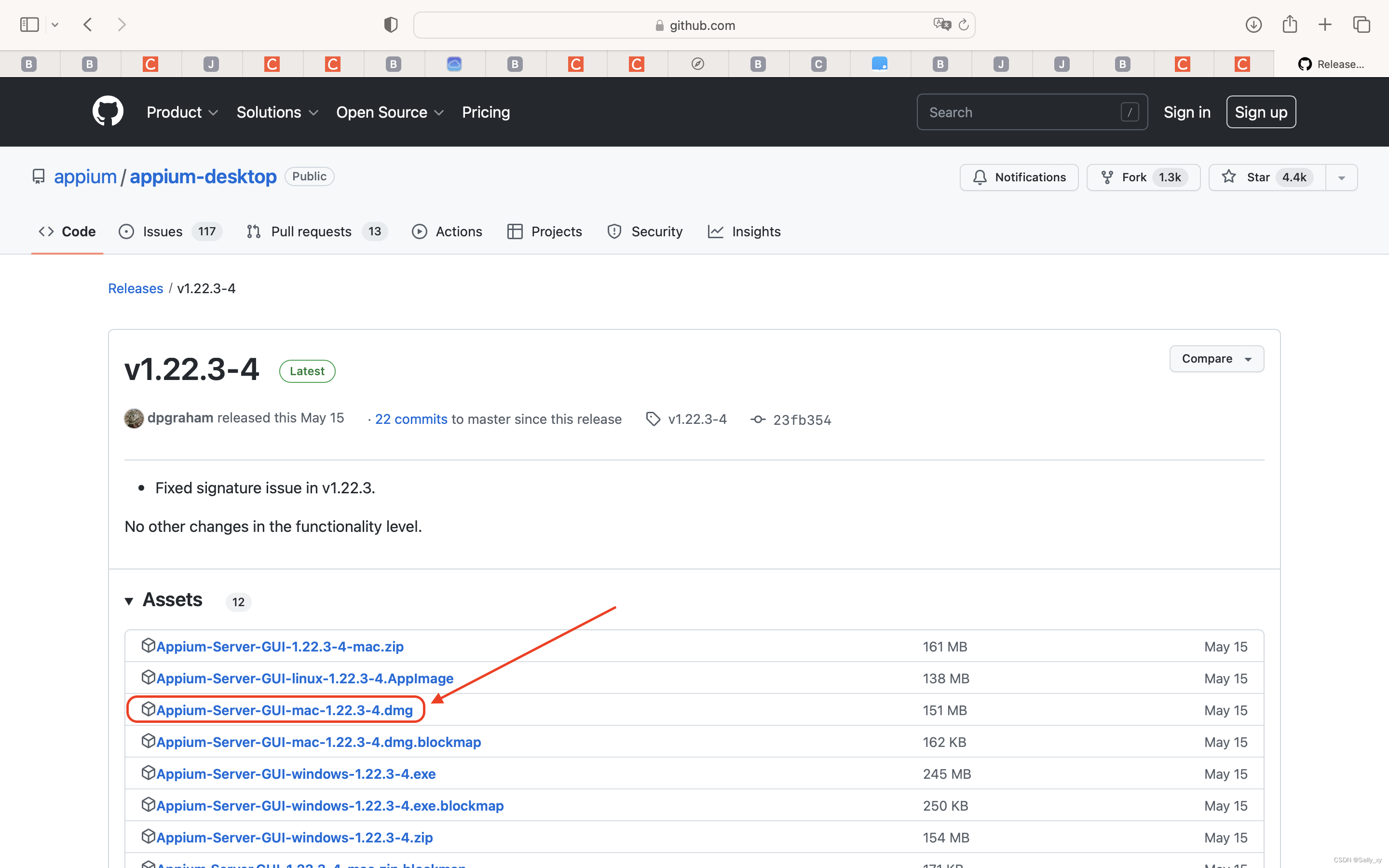Click the Latest release badge
This screenshot has width=1389, height=868.
pos(307,371)
